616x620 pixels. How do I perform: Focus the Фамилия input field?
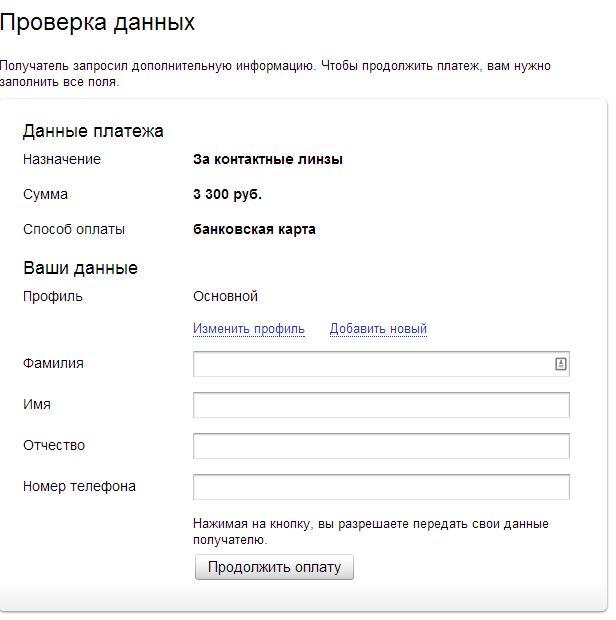(x=381, y=364)
